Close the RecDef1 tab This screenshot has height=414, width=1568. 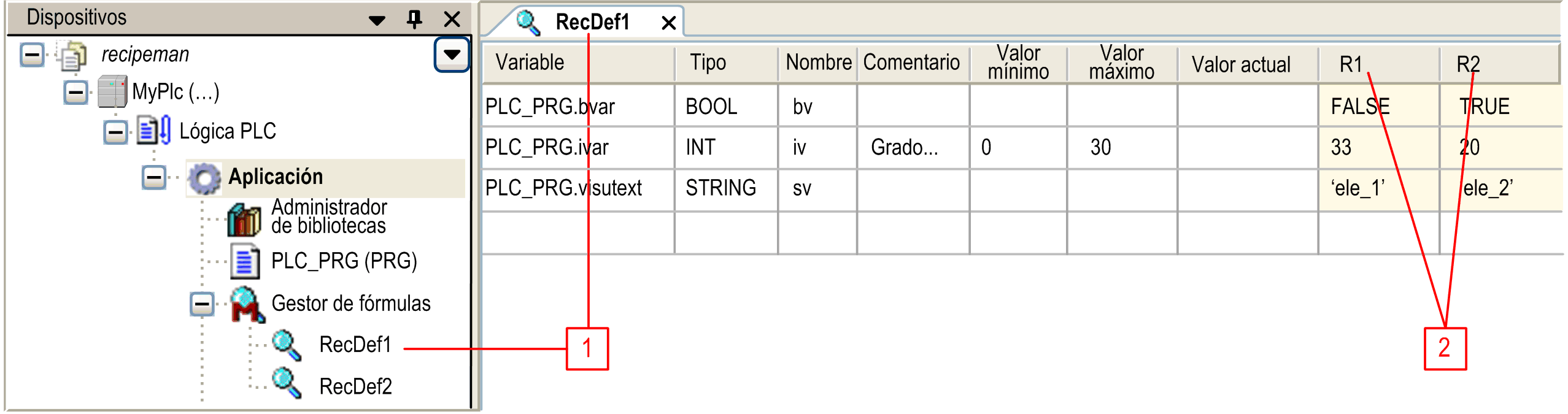pyautogui.click(x=668, y=23)
